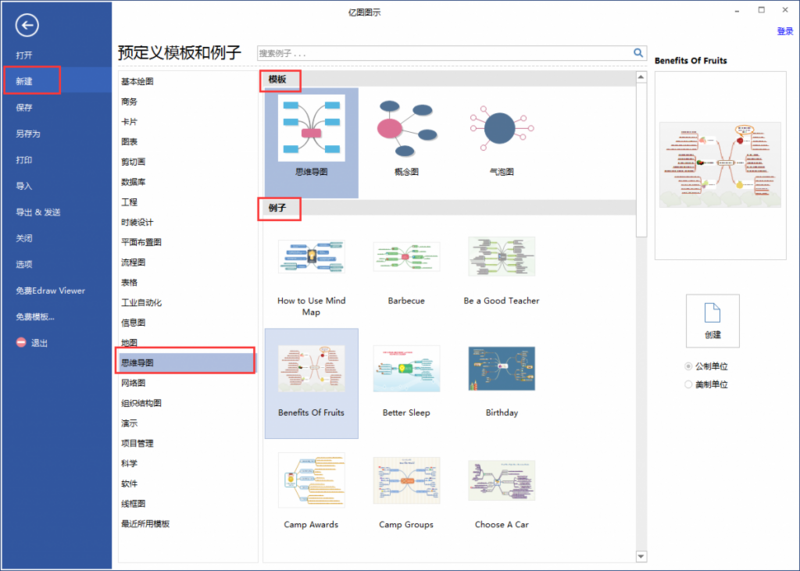Select the Camp Awards example
The height and width of the screenshot is (571, 800).
tap(311, 480)
